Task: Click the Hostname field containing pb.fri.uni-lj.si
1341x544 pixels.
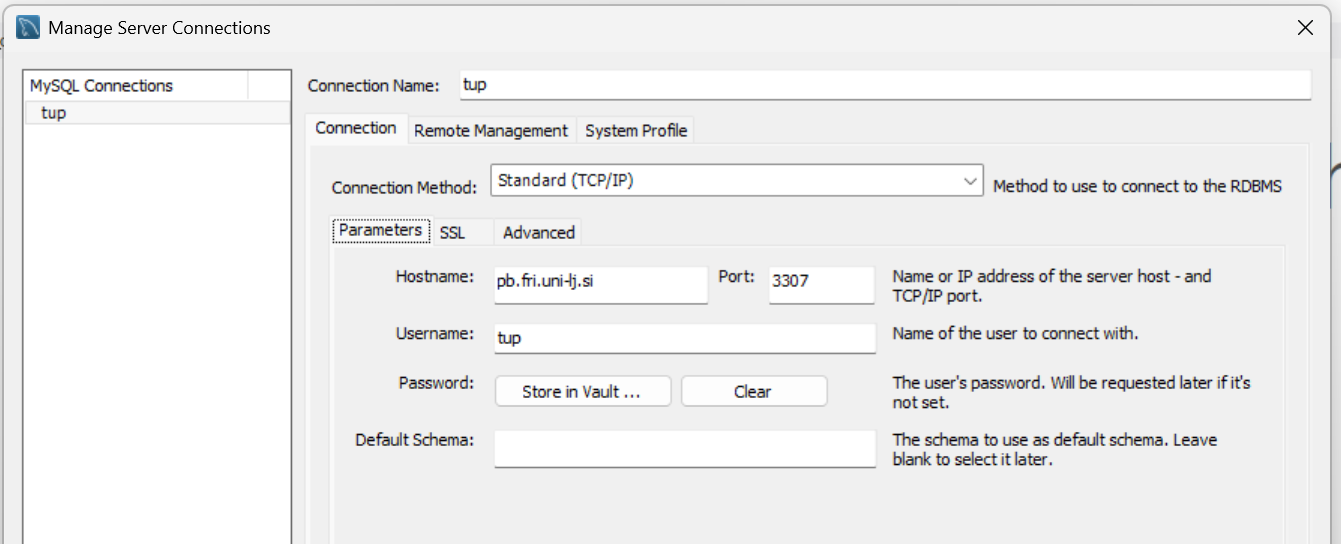Action: (600, 282)
